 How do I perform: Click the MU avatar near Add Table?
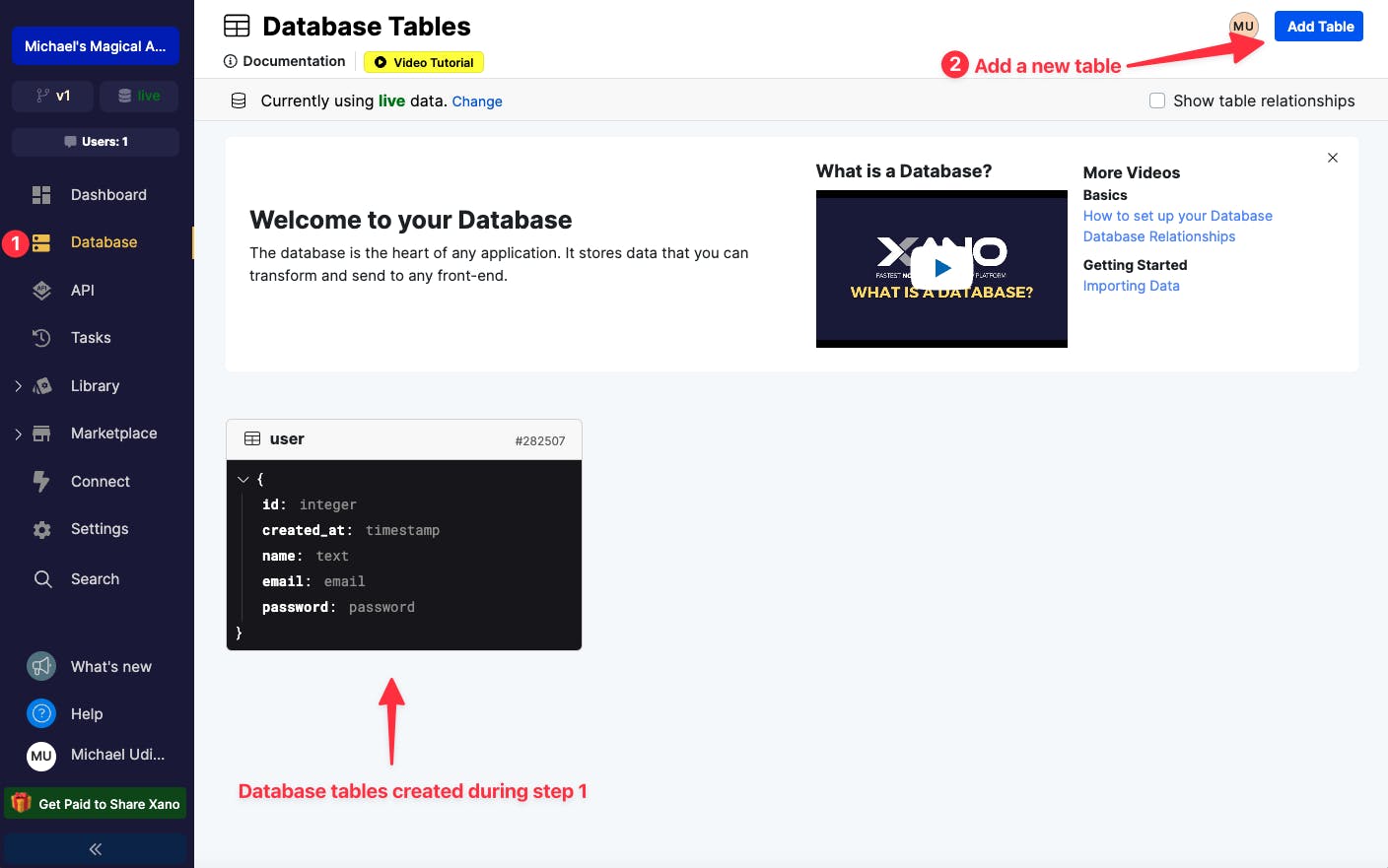1244,27
